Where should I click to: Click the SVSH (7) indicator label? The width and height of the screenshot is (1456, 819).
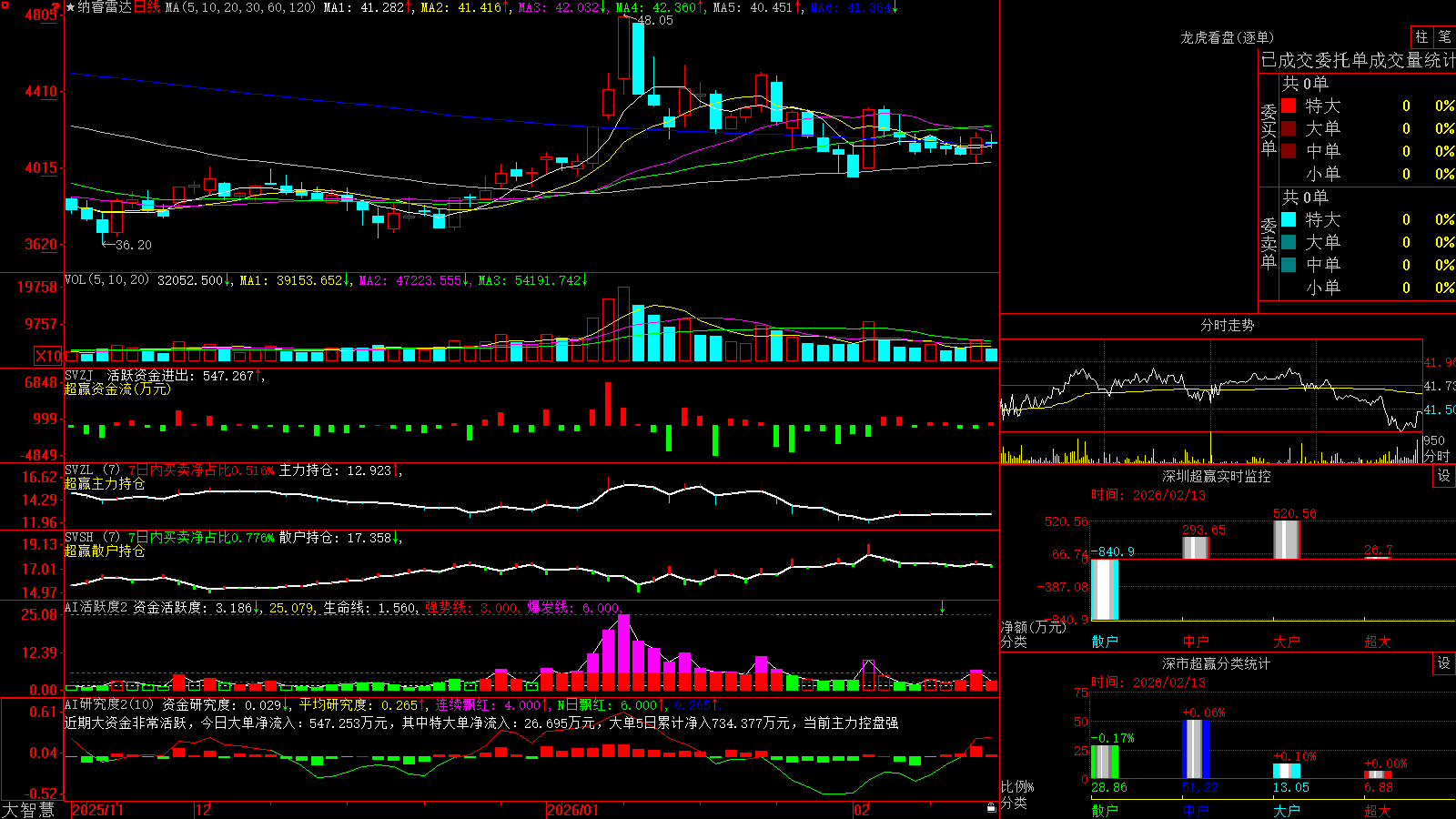(92, 538)
